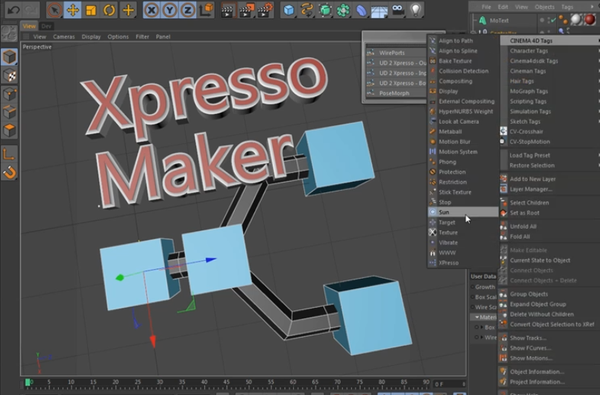Choose the Sun tag from the menu

(x=463, y=212)
